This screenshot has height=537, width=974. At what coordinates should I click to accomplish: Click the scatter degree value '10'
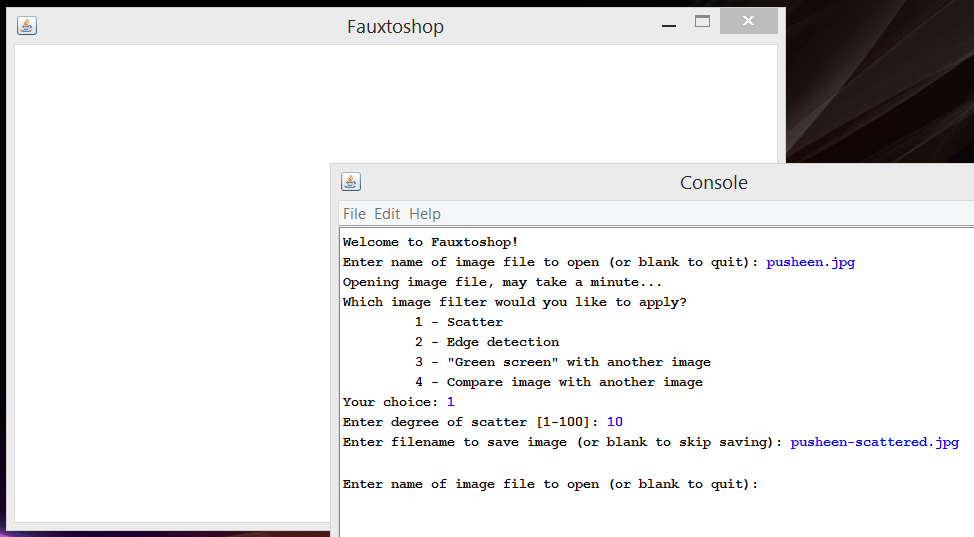pos(615,422)
